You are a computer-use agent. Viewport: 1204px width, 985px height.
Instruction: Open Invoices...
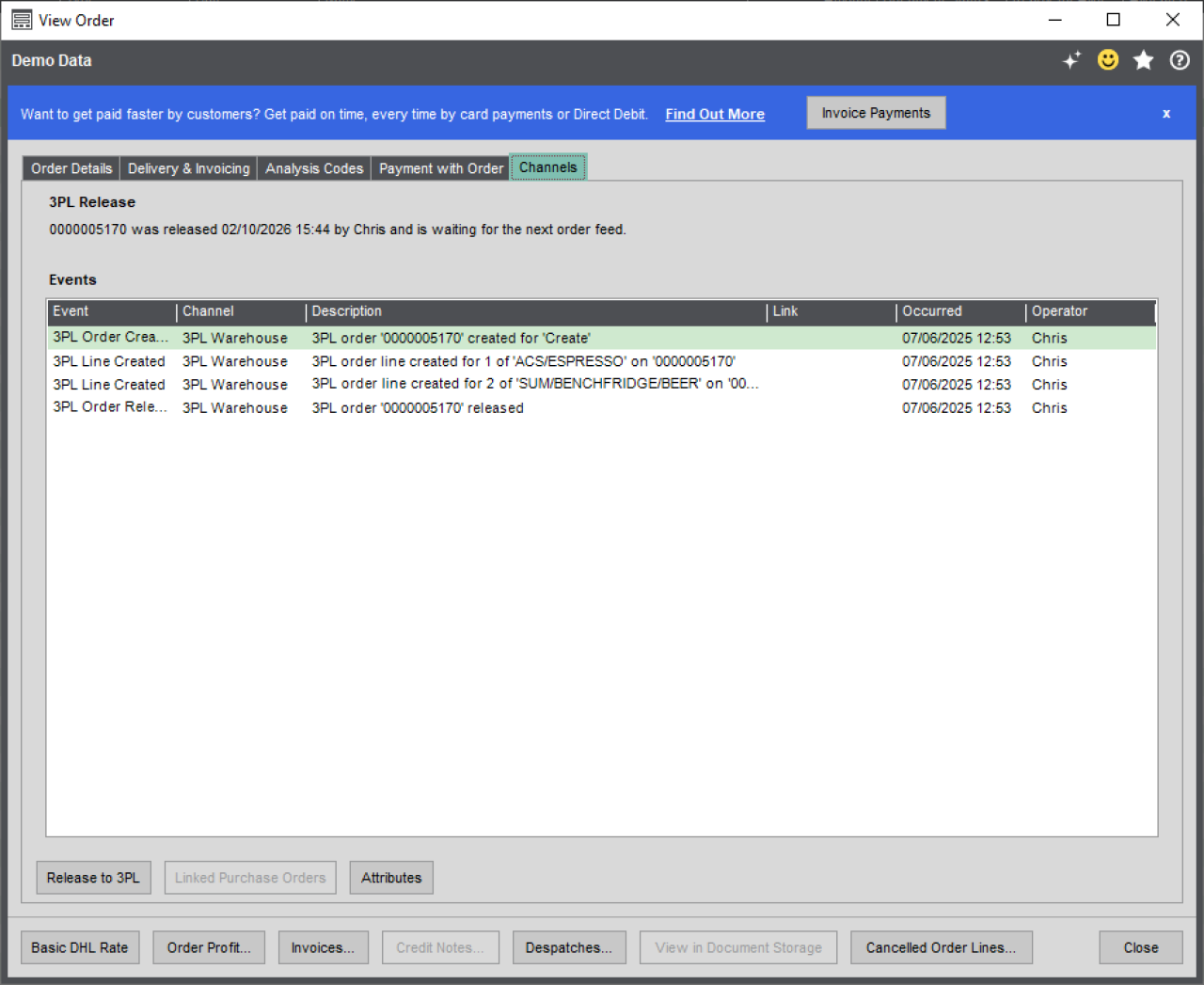click(323, 947)
